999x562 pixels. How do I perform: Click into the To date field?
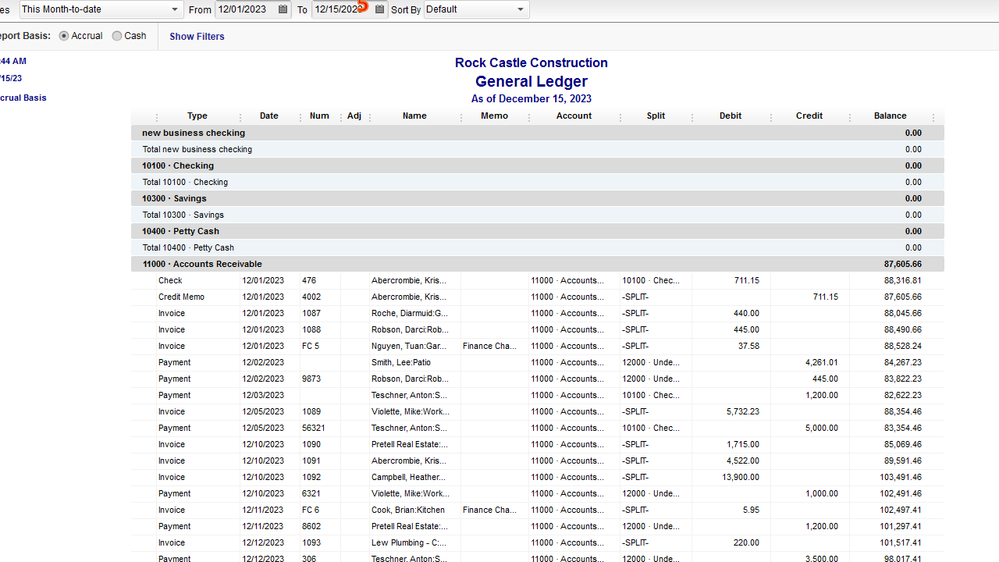tap(337, 10)
